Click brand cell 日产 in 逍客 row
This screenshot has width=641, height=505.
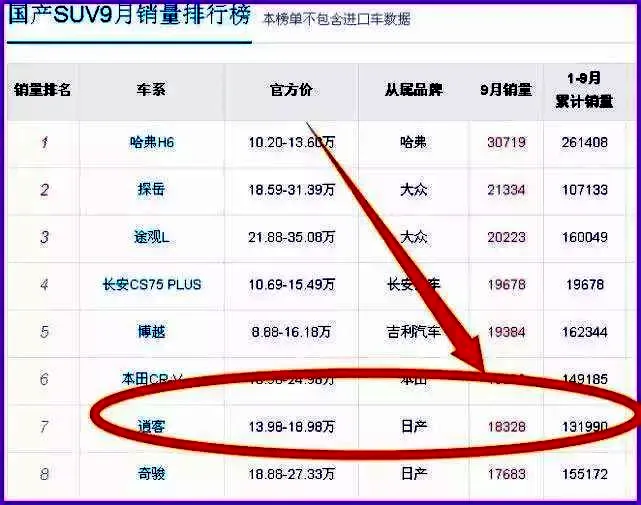pos(414,426)
